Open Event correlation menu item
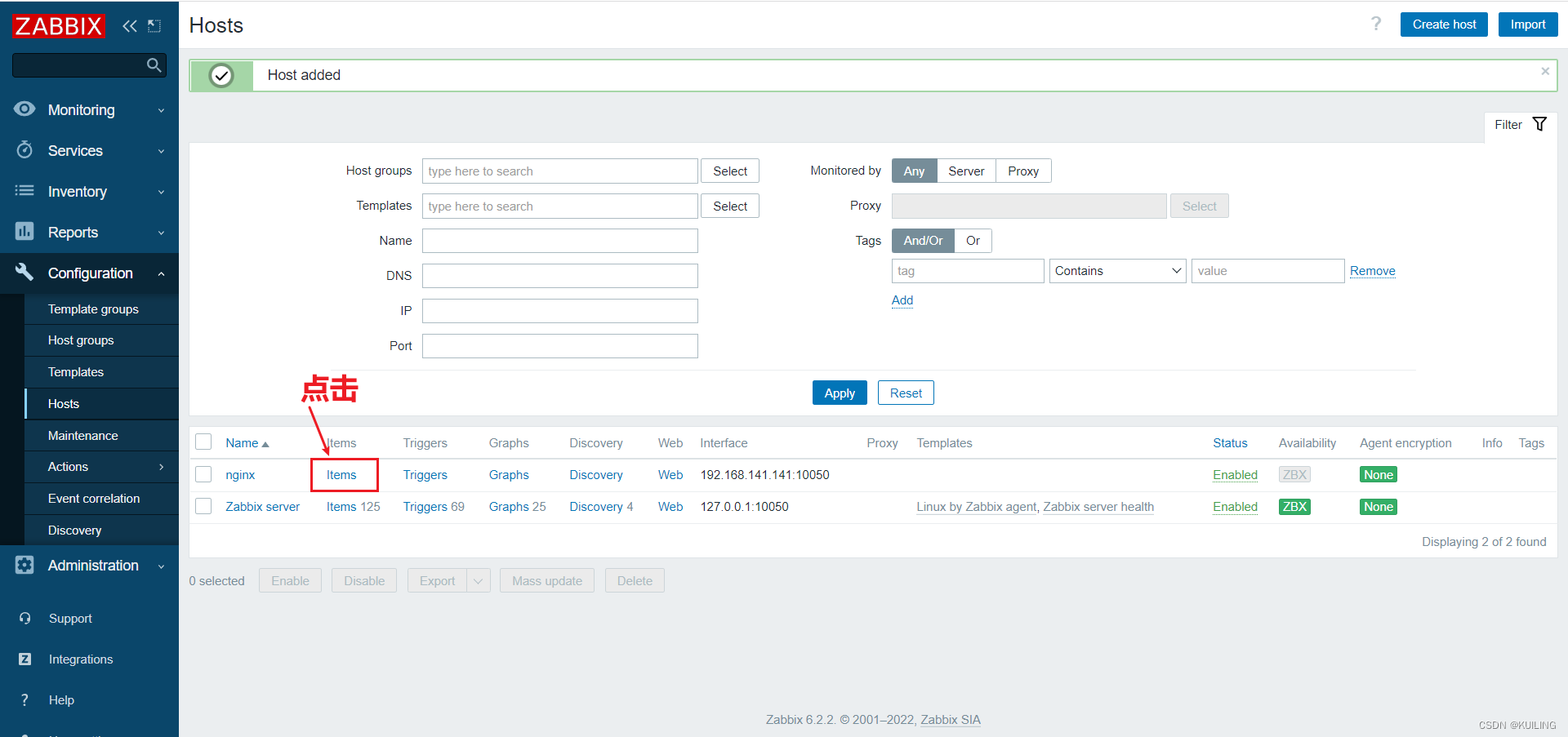Screen dimensions: 1568x737 point(94,499)
